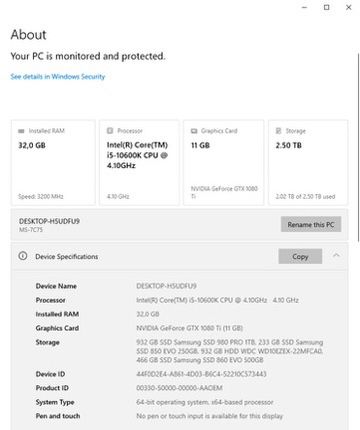Click the Storage drive icon

coord(278,131)
